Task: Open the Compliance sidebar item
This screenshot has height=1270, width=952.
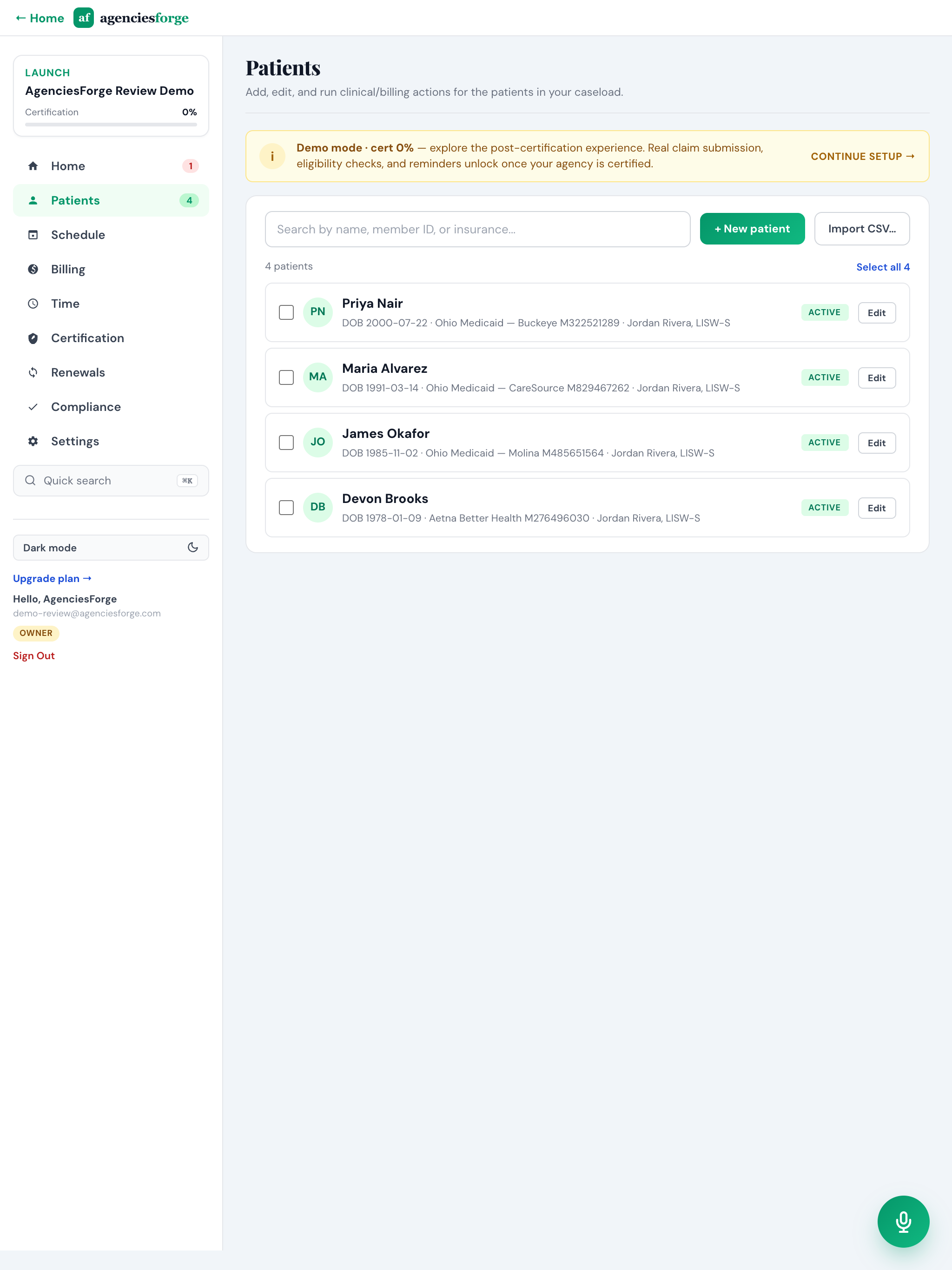Action: pyautogui.click(x=111, y=407)
